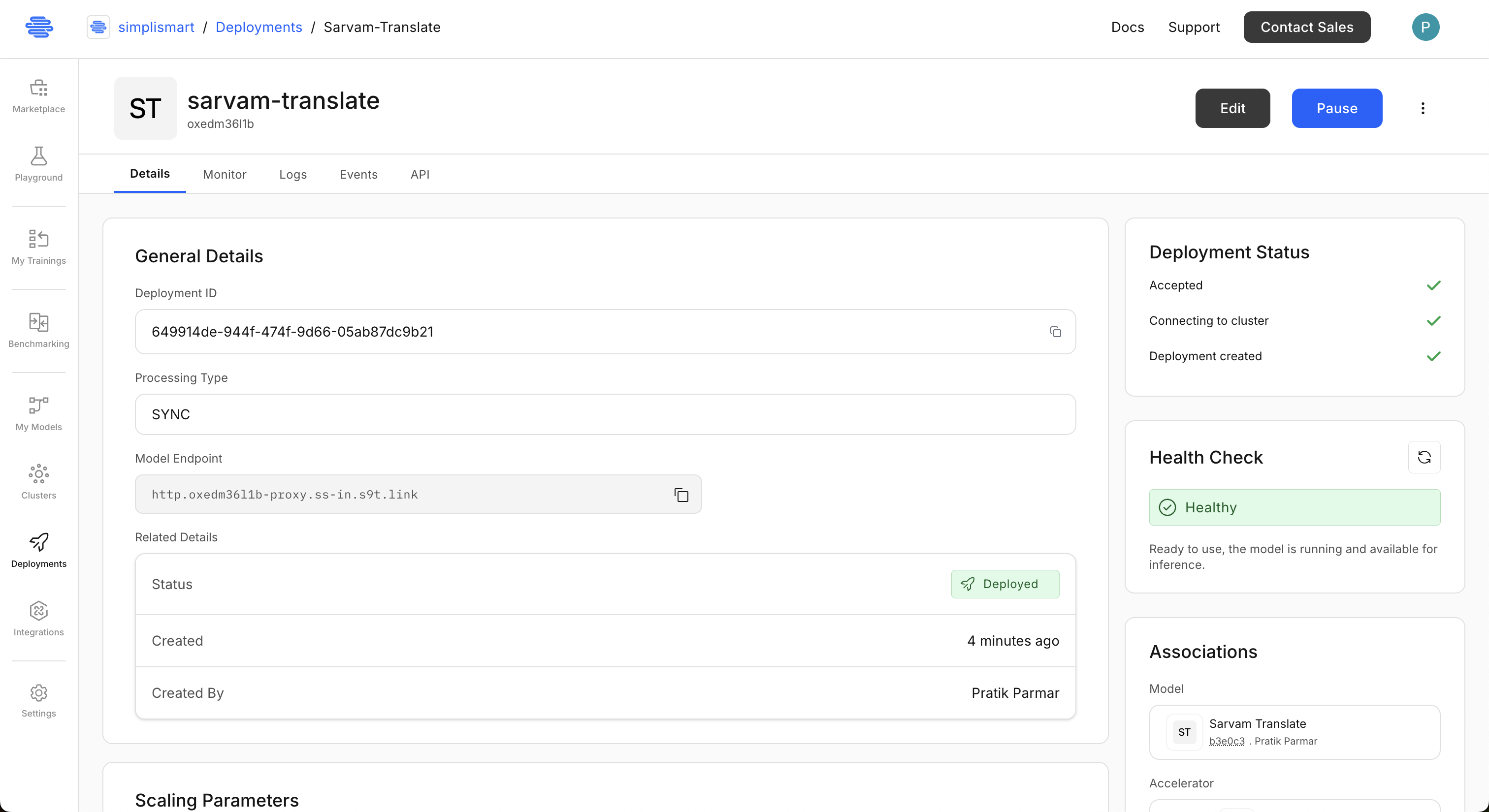Click the Edit deployment button
This screenshot has width=1489, height=812.
tap(1232, 109)
